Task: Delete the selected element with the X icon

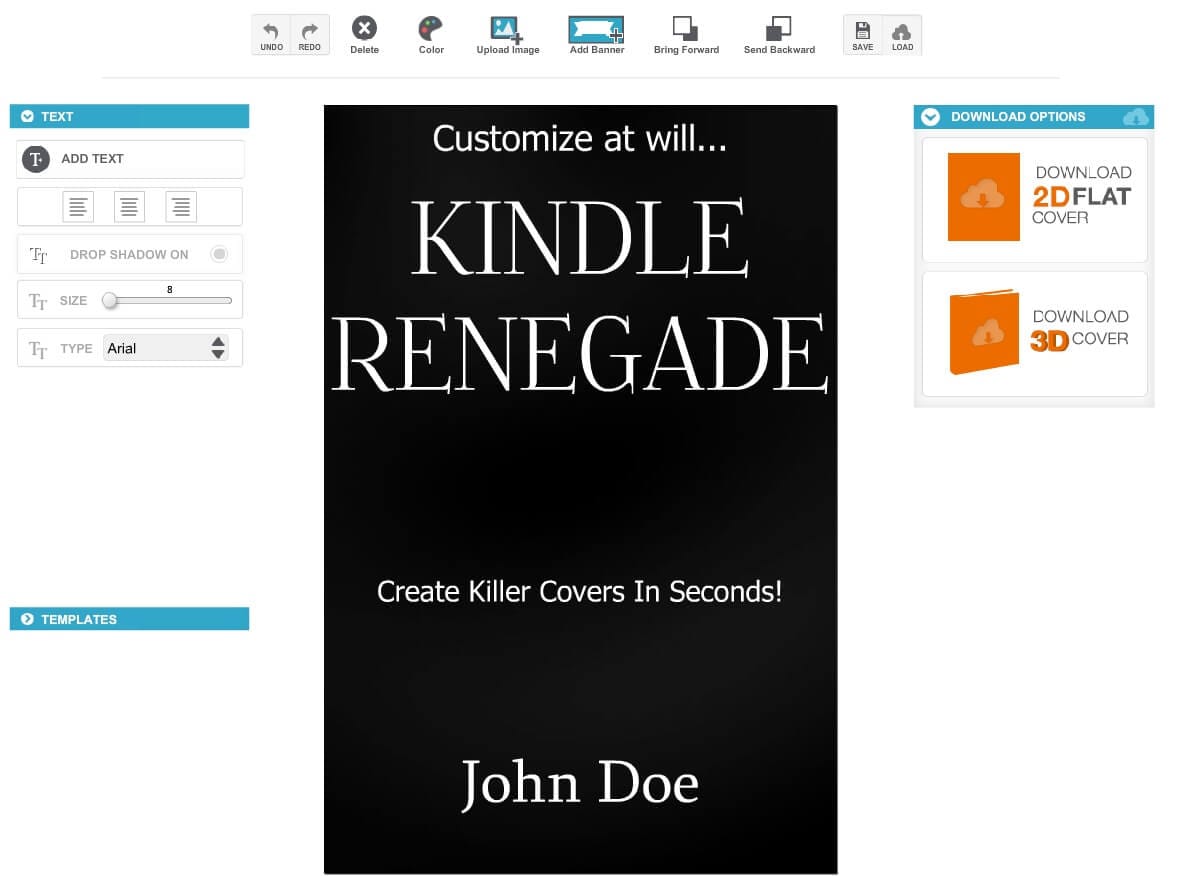Action: 364,29
